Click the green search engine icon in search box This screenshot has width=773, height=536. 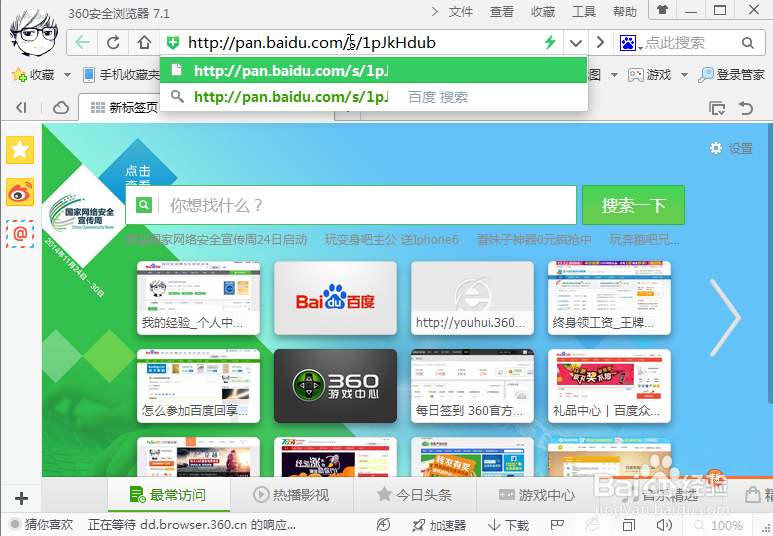(144, 205)
